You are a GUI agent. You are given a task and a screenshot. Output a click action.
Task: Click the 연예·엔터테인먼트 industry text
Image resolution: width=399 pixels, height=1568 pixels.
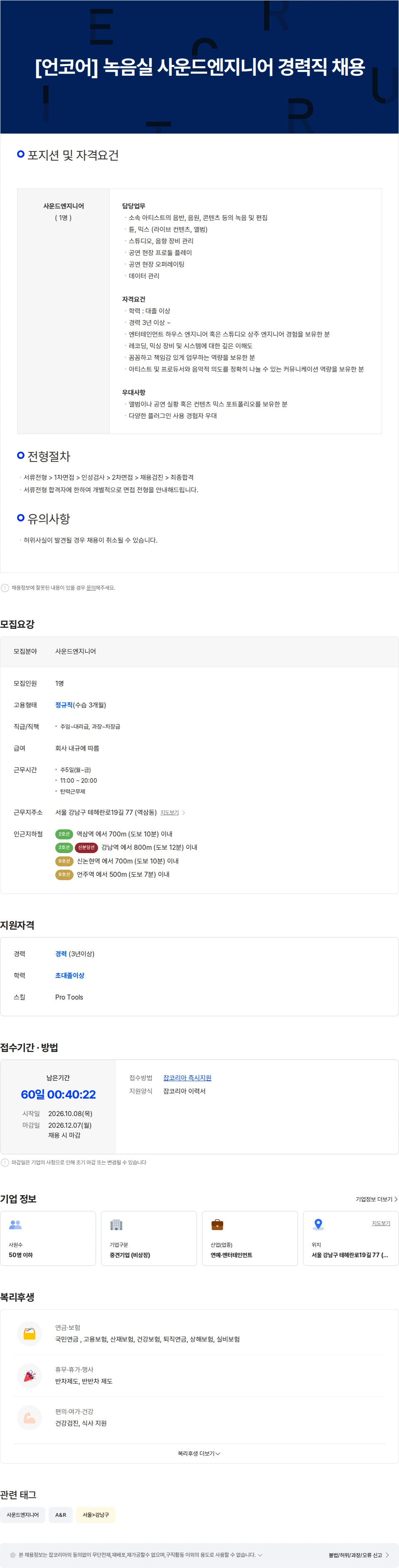[231, 1255]
